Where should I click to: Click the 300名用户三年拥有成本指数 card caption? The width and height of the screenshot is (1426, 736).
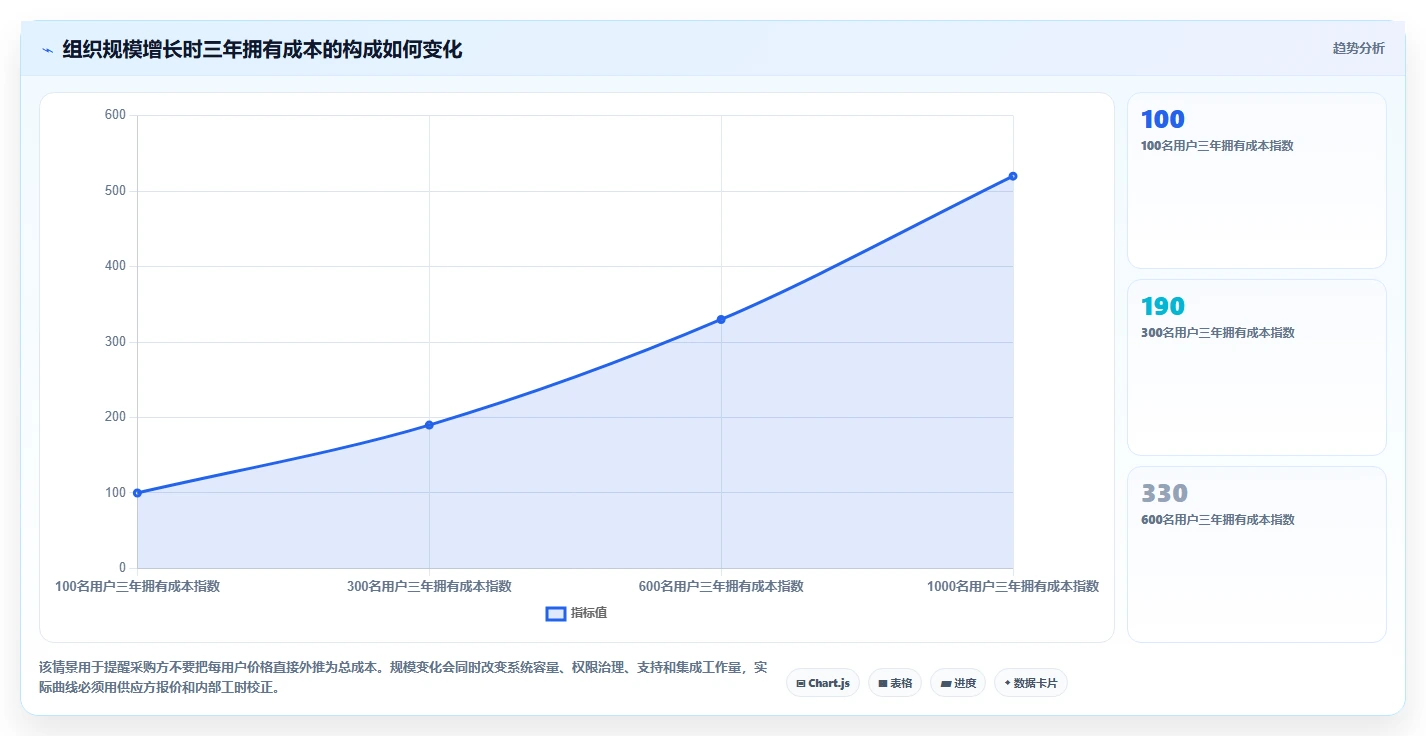coord(1217,333)
